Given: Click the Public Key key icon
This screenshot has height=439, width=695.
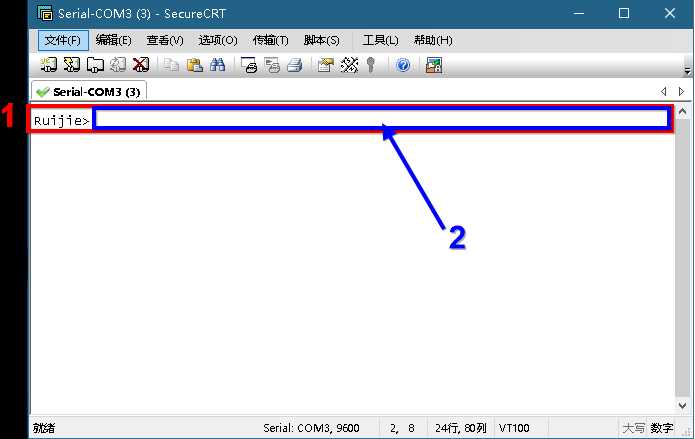Looking at the screenshot, I should pos(371,65).
